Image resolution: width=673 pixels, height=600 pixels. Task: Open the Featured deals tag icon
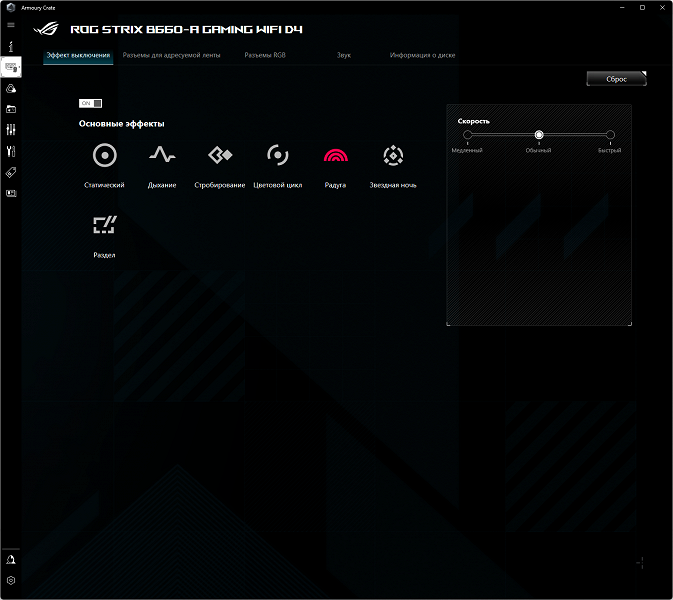click(11, 173)
